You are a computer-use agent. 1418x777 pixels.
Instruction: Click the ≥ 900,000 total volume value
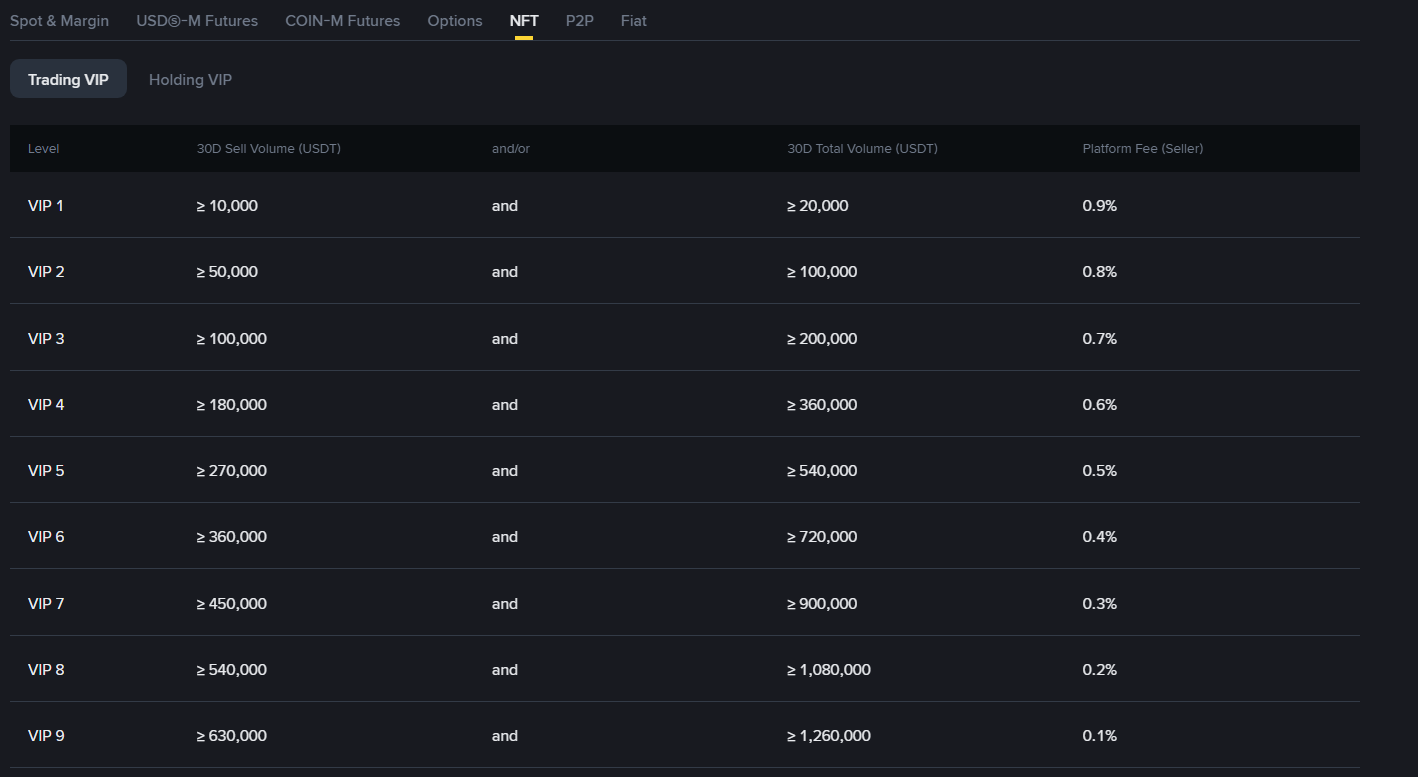click(x=822, y=603)
